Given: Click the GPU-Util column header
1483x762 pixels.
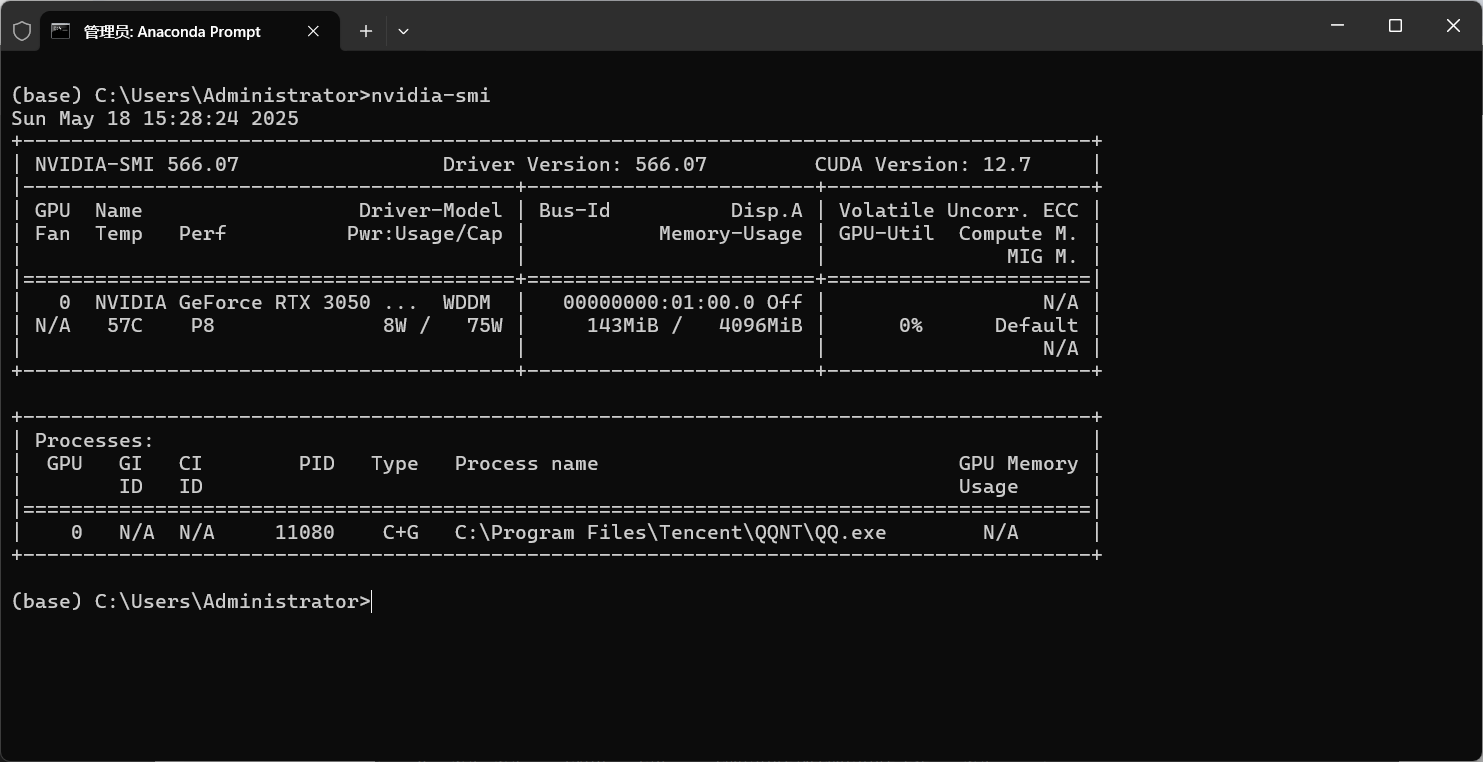Looking at the screenshot, I should (x=887, y=233).
